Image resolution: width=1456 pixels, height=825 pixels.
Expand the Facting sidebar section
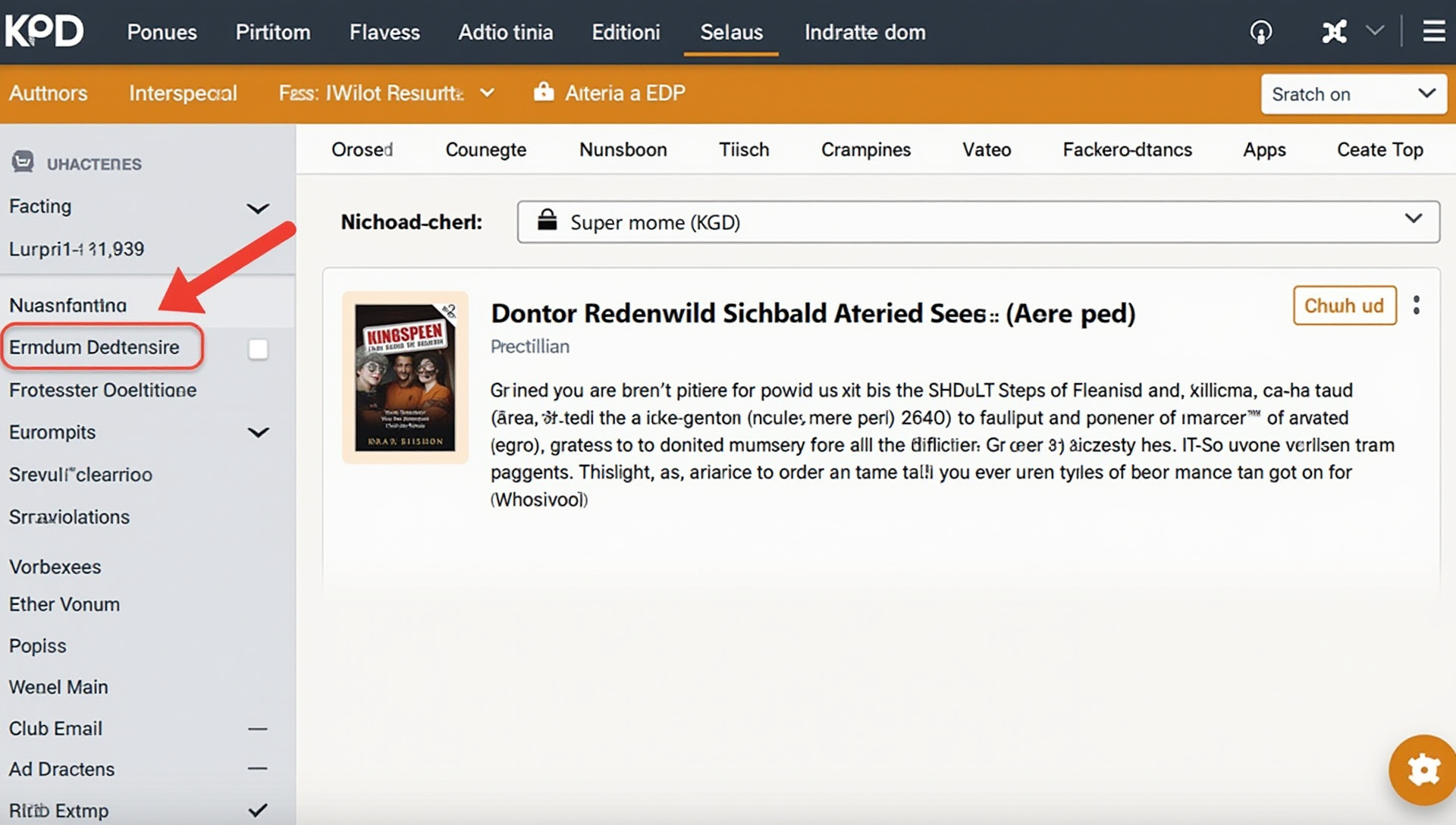(x=258, y=208)
